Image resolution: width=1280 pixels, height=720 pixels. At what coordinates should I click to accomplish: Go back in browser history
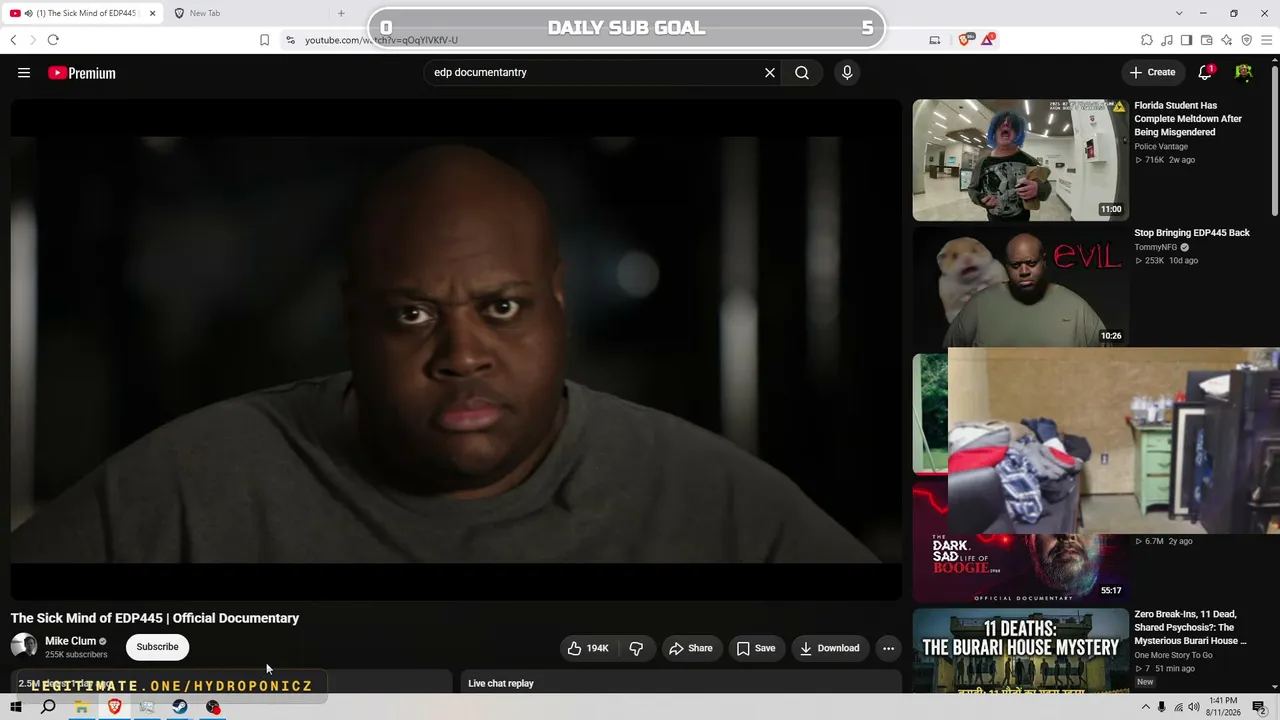coord(13,40)
